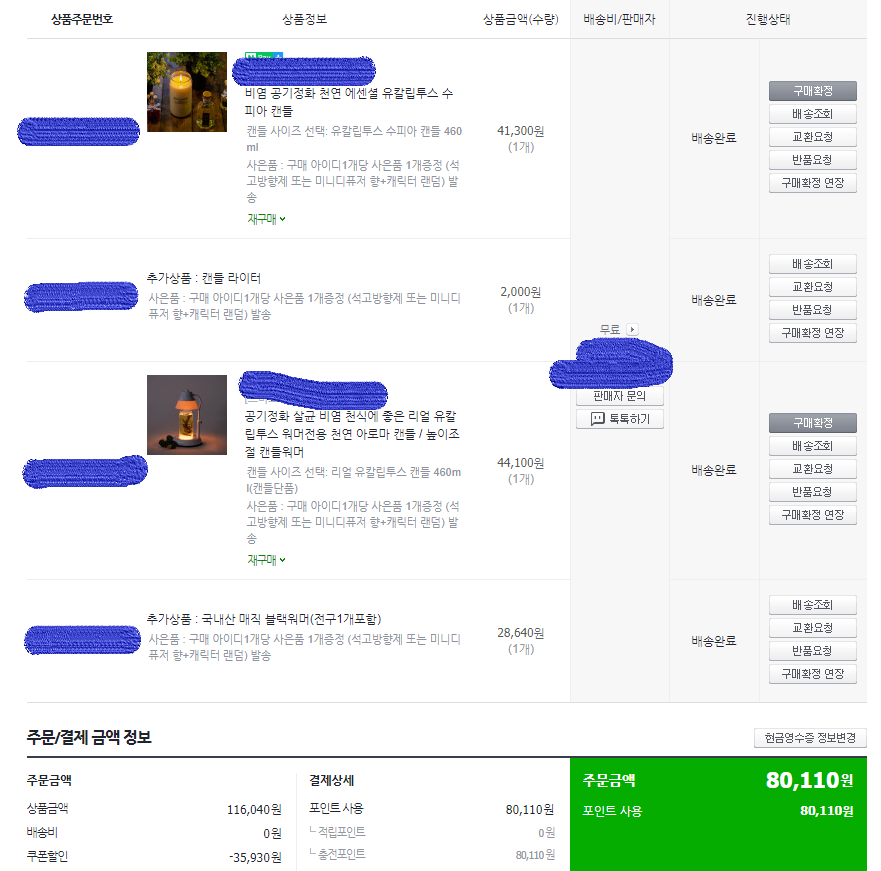Click 반품요청 for the black warmer item
Viewport: 881px width, 871px height.
coord(812,651)
